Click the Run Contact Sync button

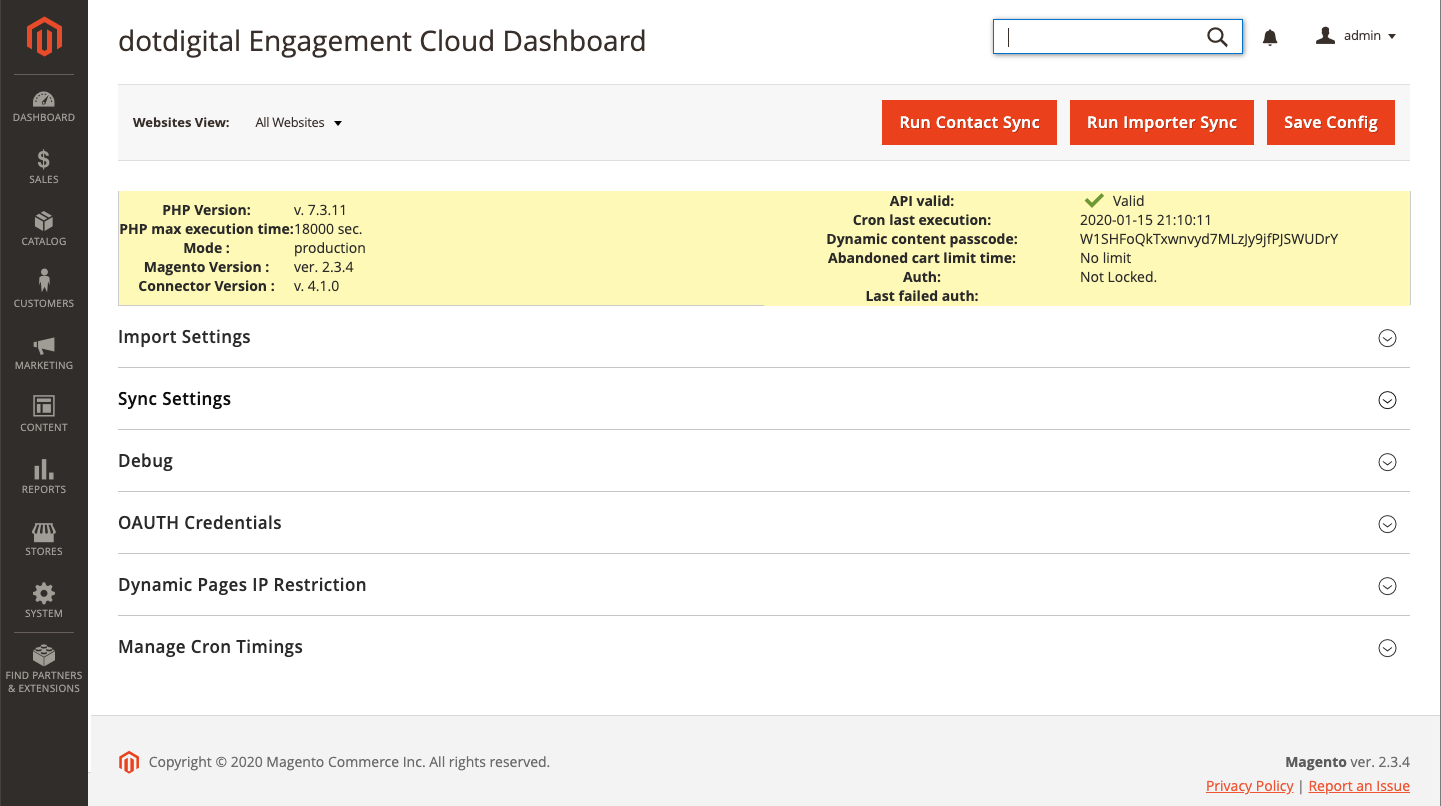point(969,122)
